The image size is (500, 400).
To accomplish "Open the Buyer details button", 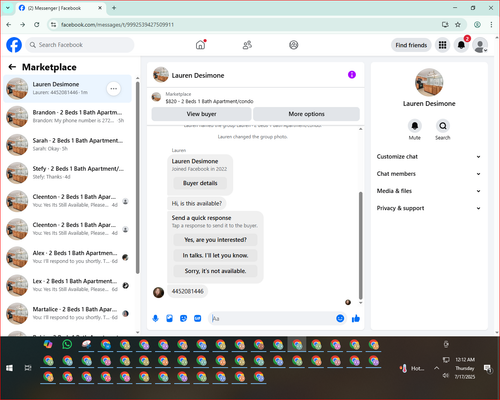I will pos(200,183).
